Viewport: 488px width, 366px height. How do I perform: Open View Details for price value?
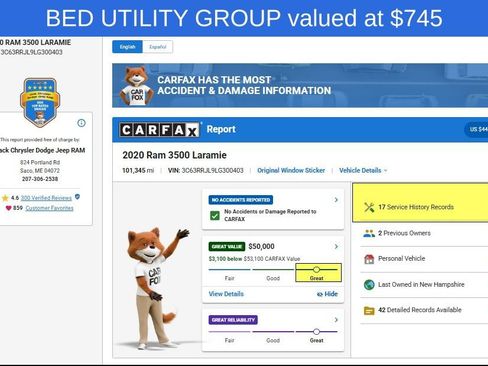[226, 294]
